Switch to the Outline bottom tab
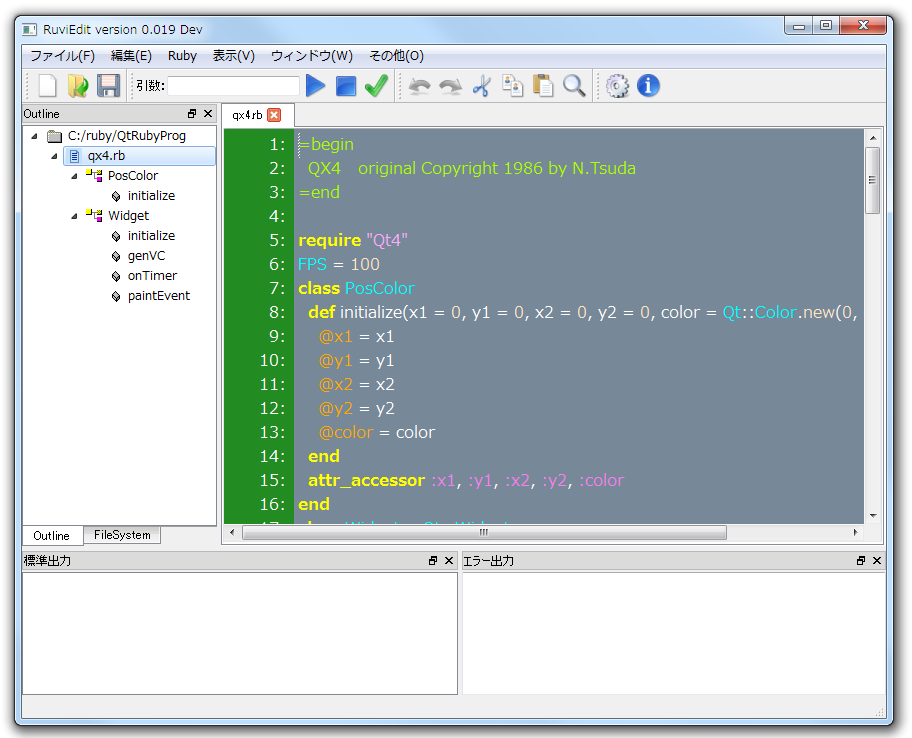The height and width of the screenshot is (738, 912). 51,536
